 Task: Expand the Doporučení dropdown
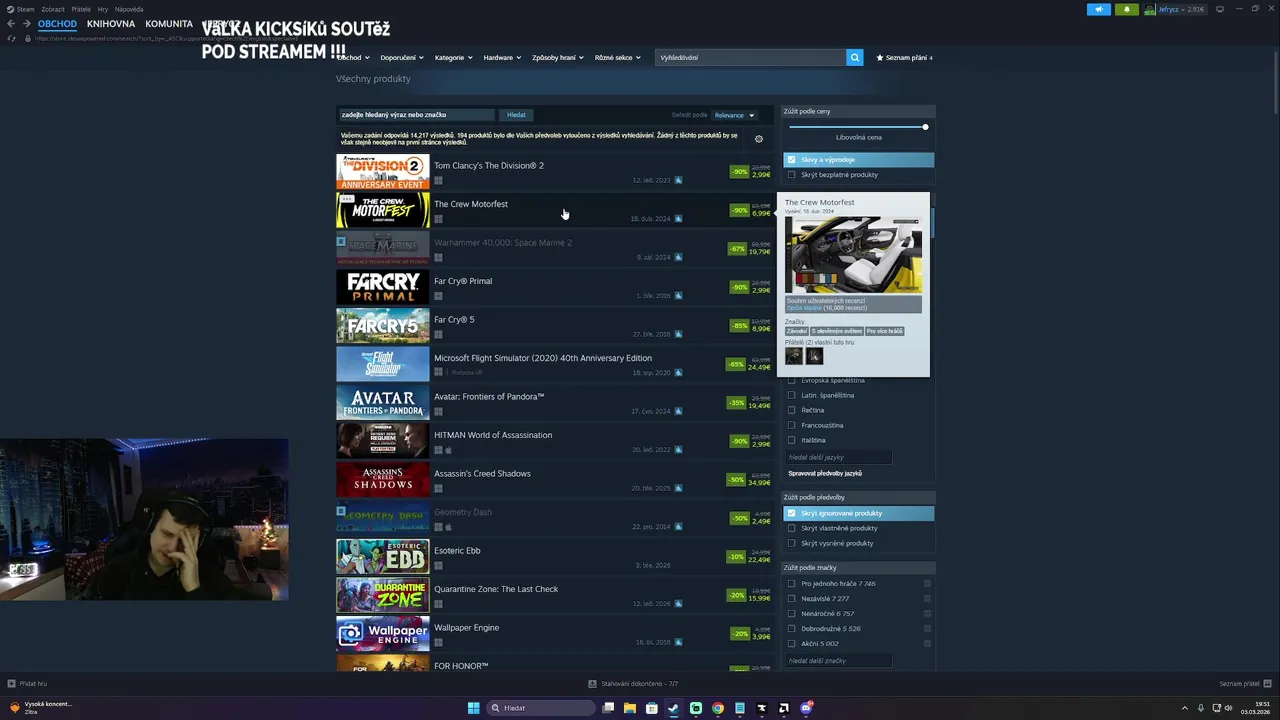(402, 58)
